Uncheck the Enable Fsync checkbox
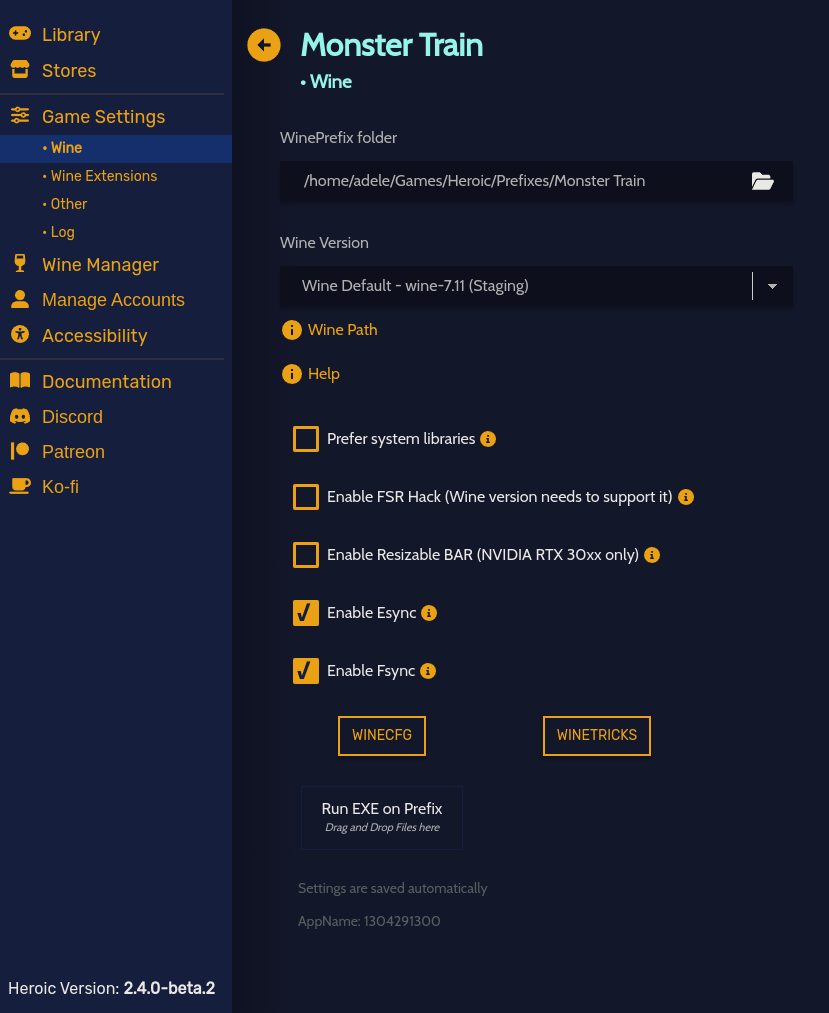This screenshot has width=829, height=1013. 306,671
